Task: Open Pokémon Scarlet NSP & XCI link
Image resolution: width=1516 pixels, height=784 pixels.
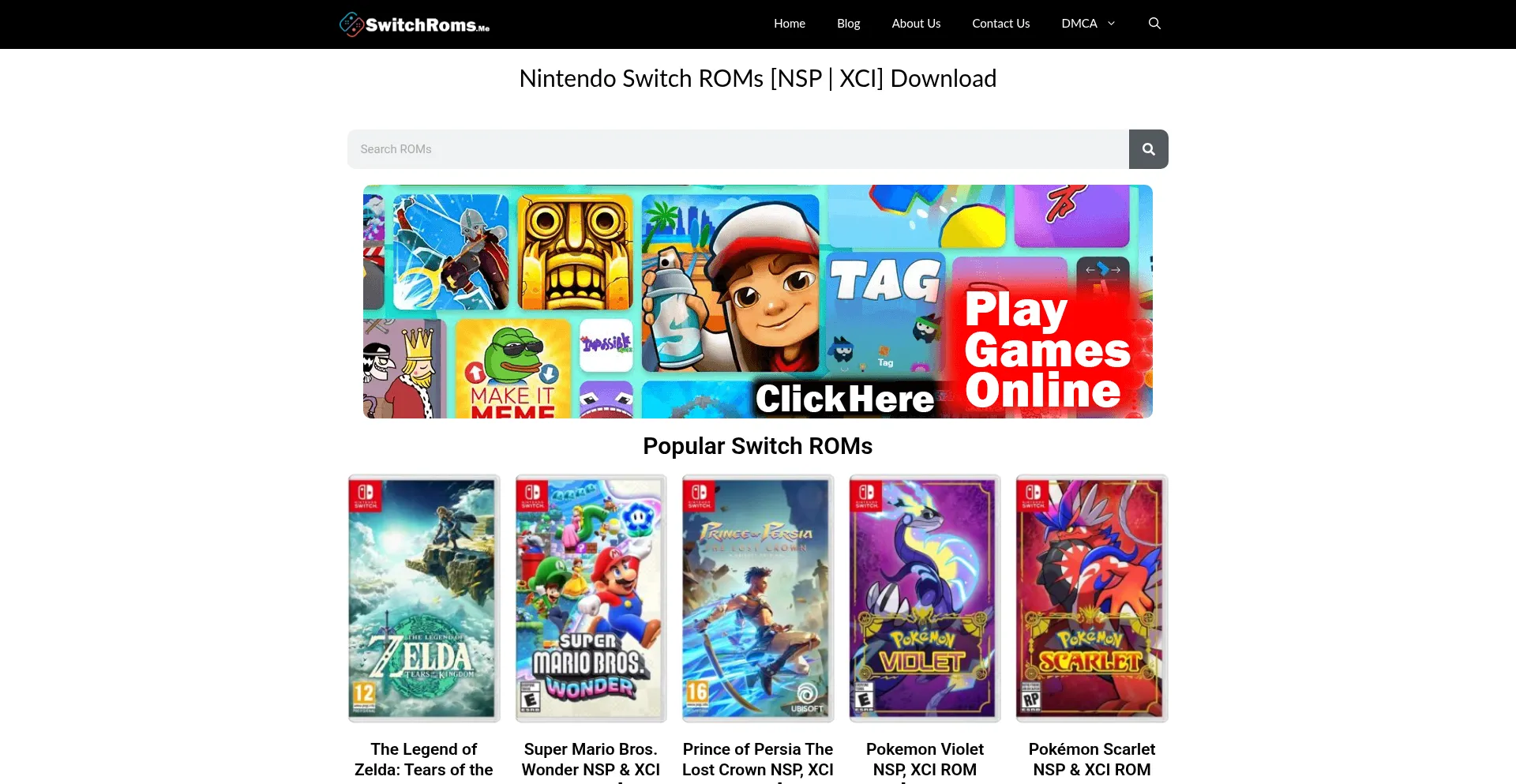Action: (1091, 759)
